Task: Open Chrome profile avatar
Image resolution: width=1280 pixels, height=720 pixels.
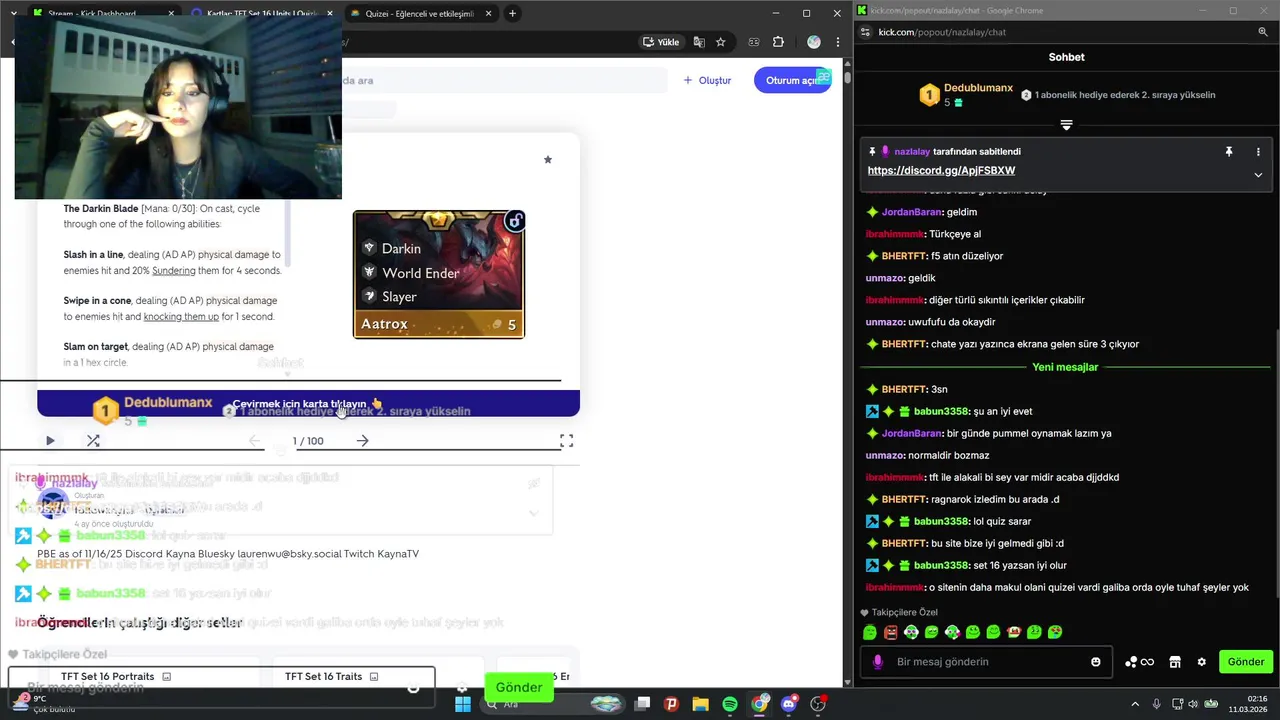Action: pyautogui.click(x=814, y=42)
